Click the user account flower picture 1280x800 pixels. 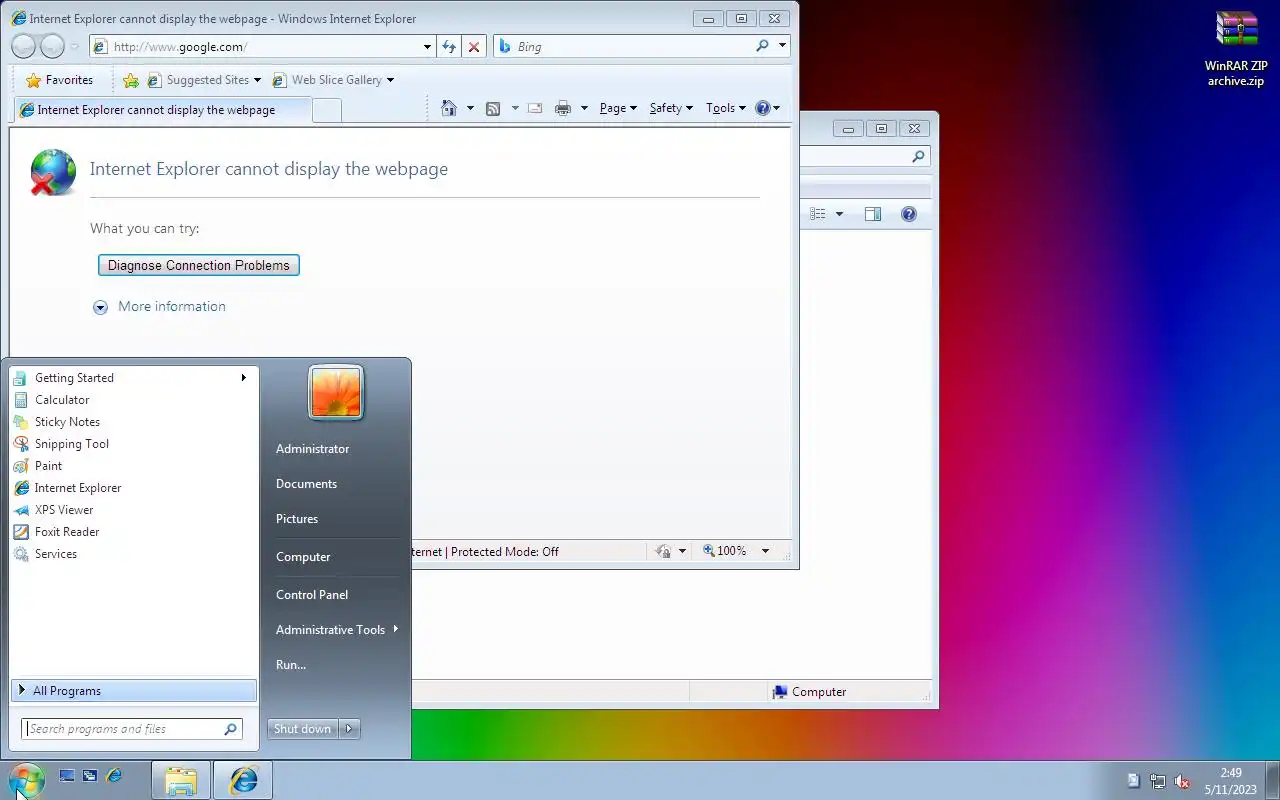click(x=336, y=392)
